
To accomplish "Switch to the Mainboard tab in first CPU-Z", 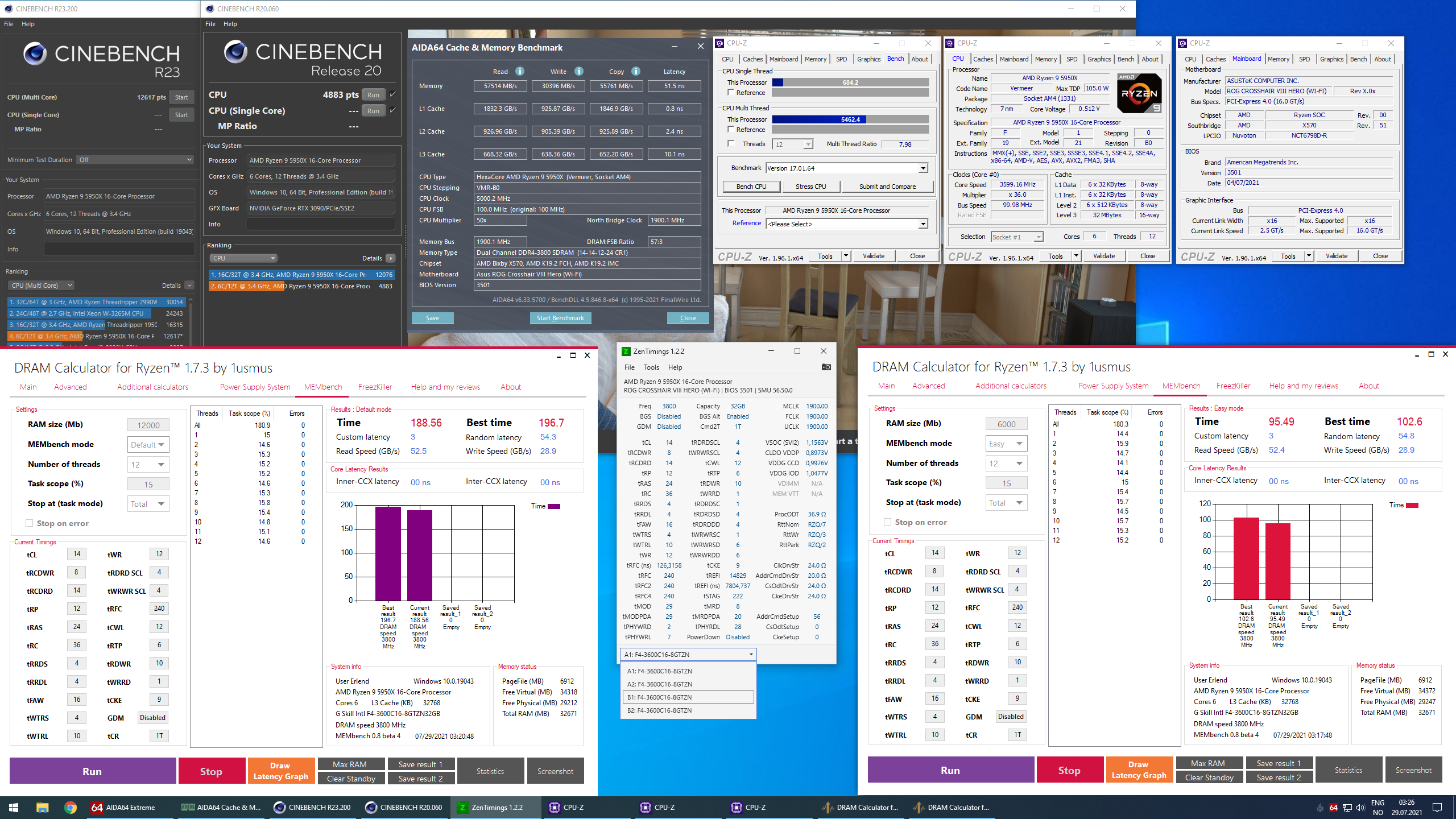I will [783, 59].
